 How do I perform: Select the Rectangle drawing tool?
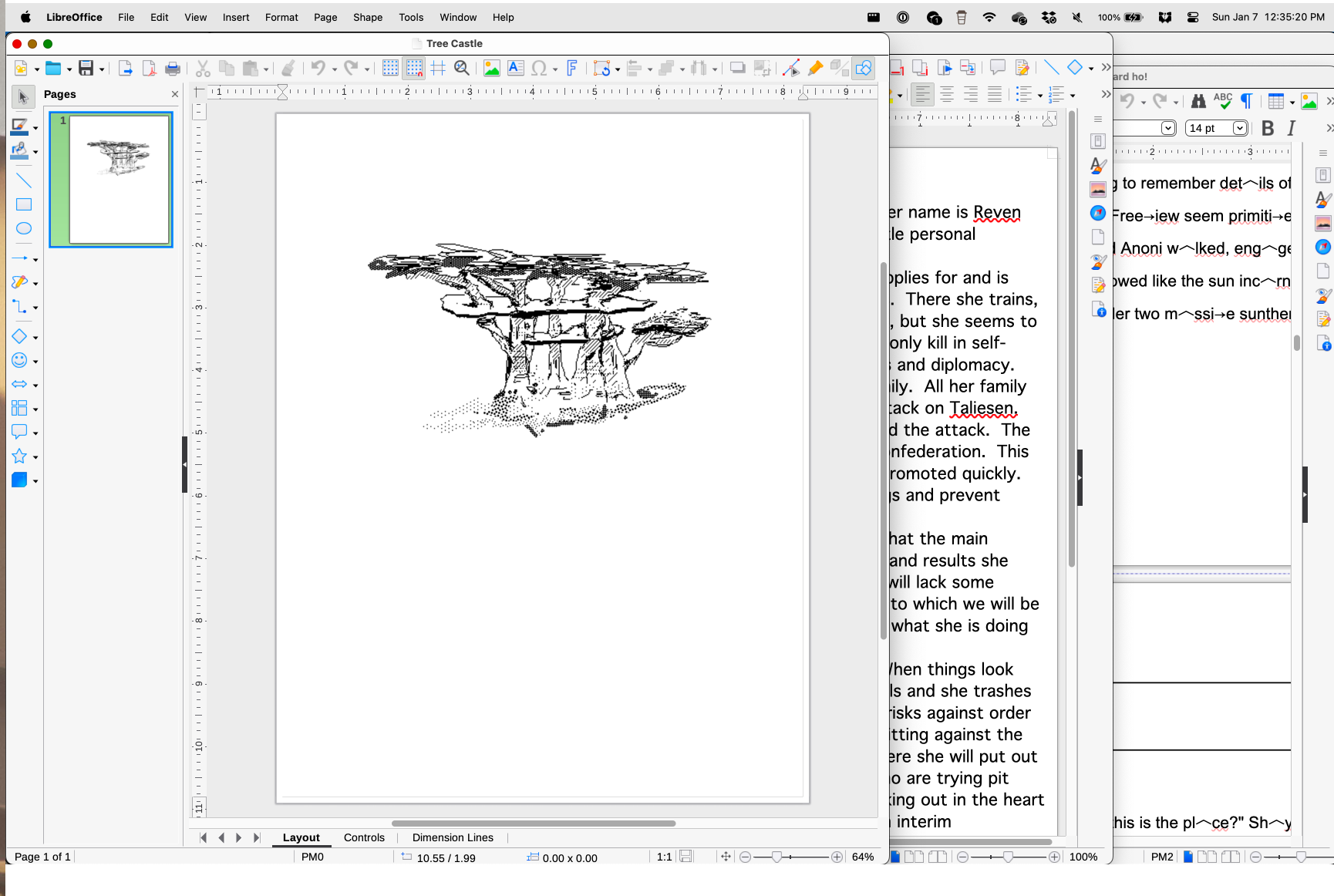24,204
